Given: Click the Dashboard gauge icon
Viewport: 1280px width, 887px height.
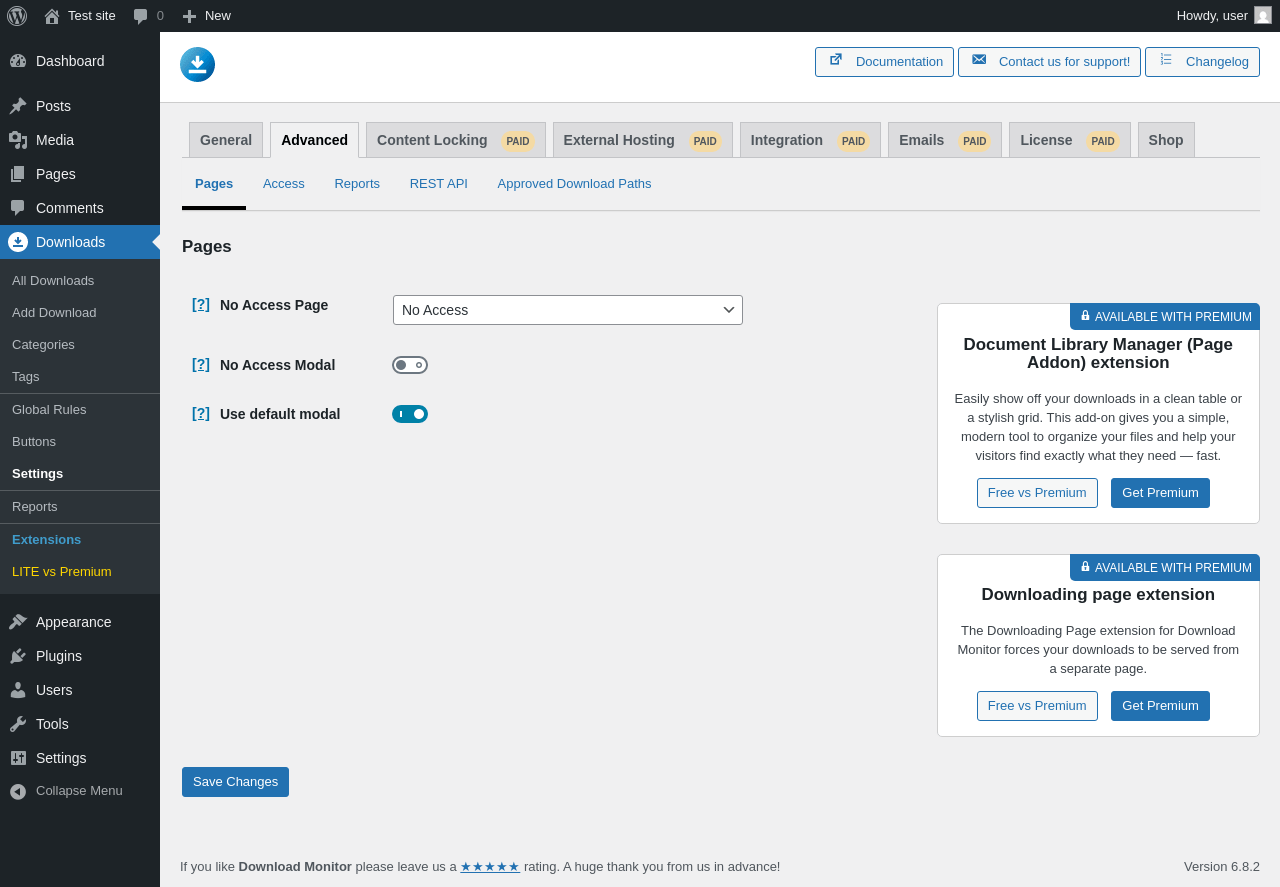Looking at the screenshot, I should click(x=18, y=61).
